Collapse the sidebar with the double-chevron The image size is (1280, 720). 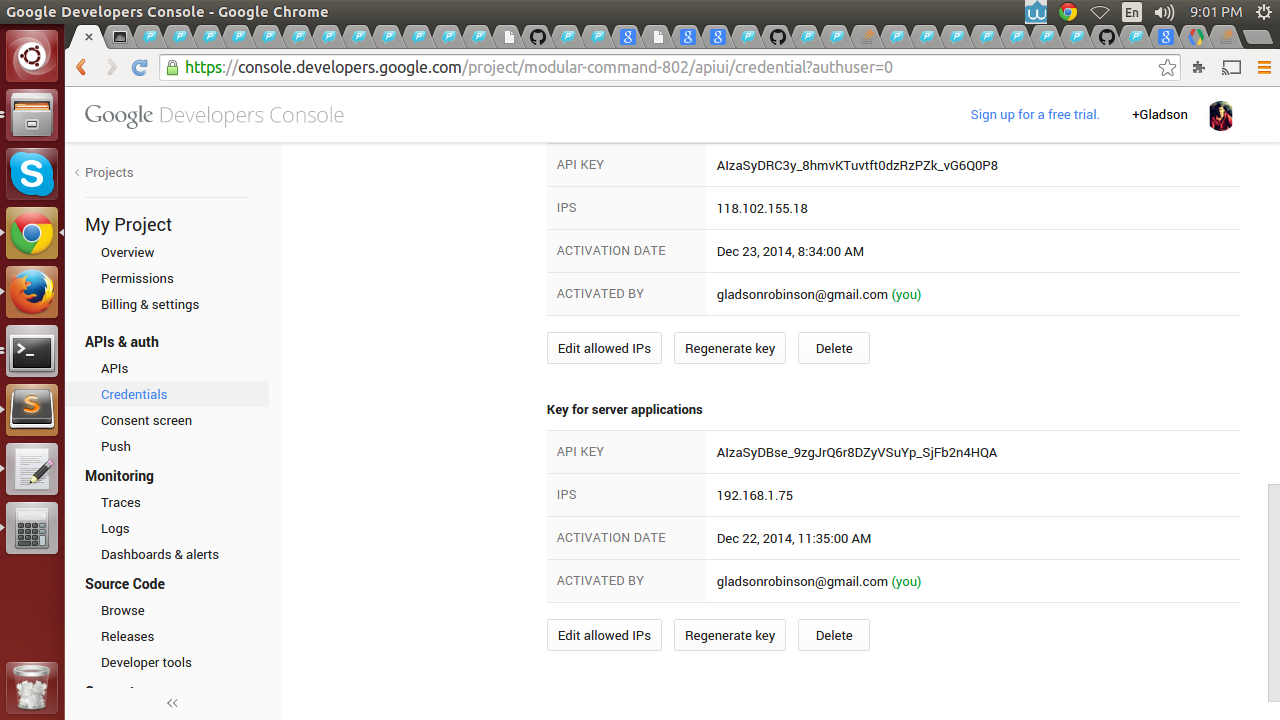172,703
